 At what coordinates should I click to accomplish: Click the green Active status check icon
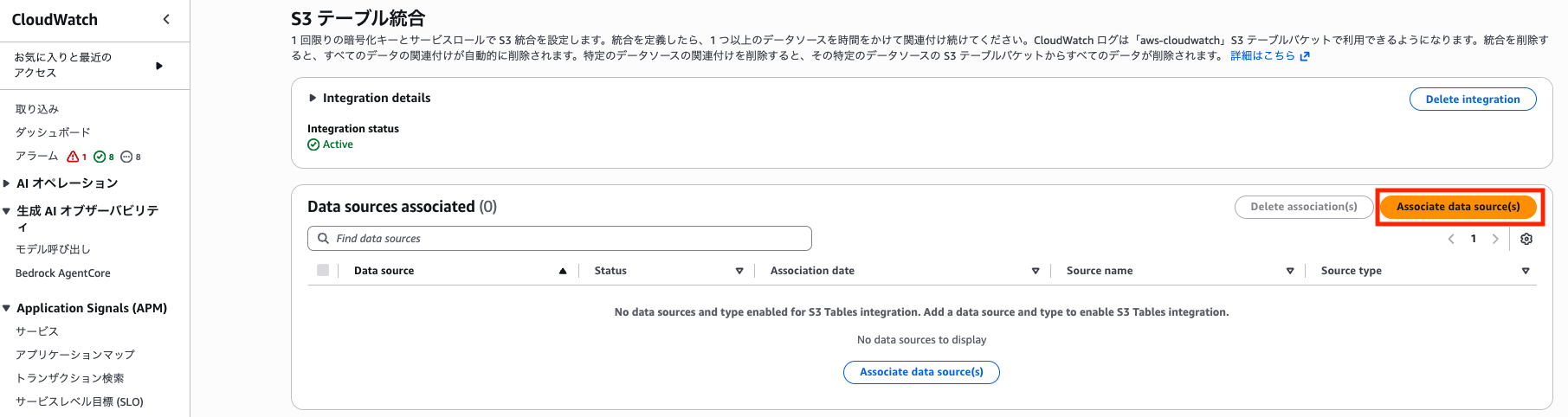pyautogui.click(x=313, y=144)
